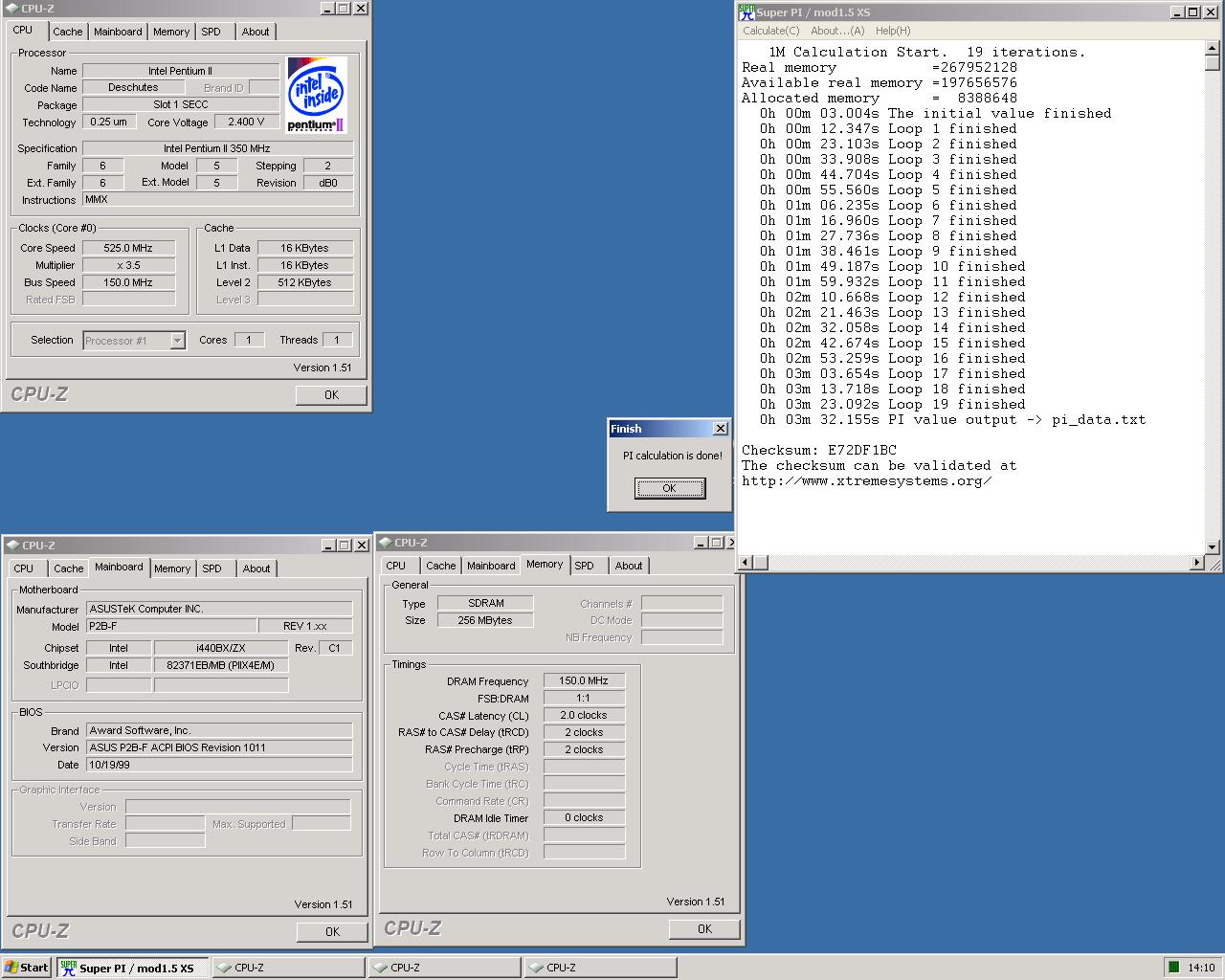Click the 'PI calculation is done!' message

pyautogui.click(x=672, y=456)
